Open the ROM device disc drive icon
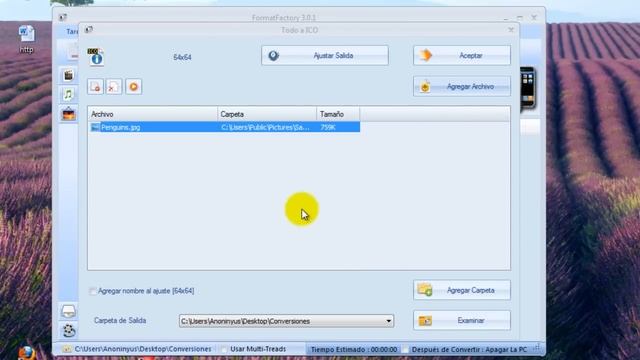Screen dimensions: 640x360 pos(68,311)
